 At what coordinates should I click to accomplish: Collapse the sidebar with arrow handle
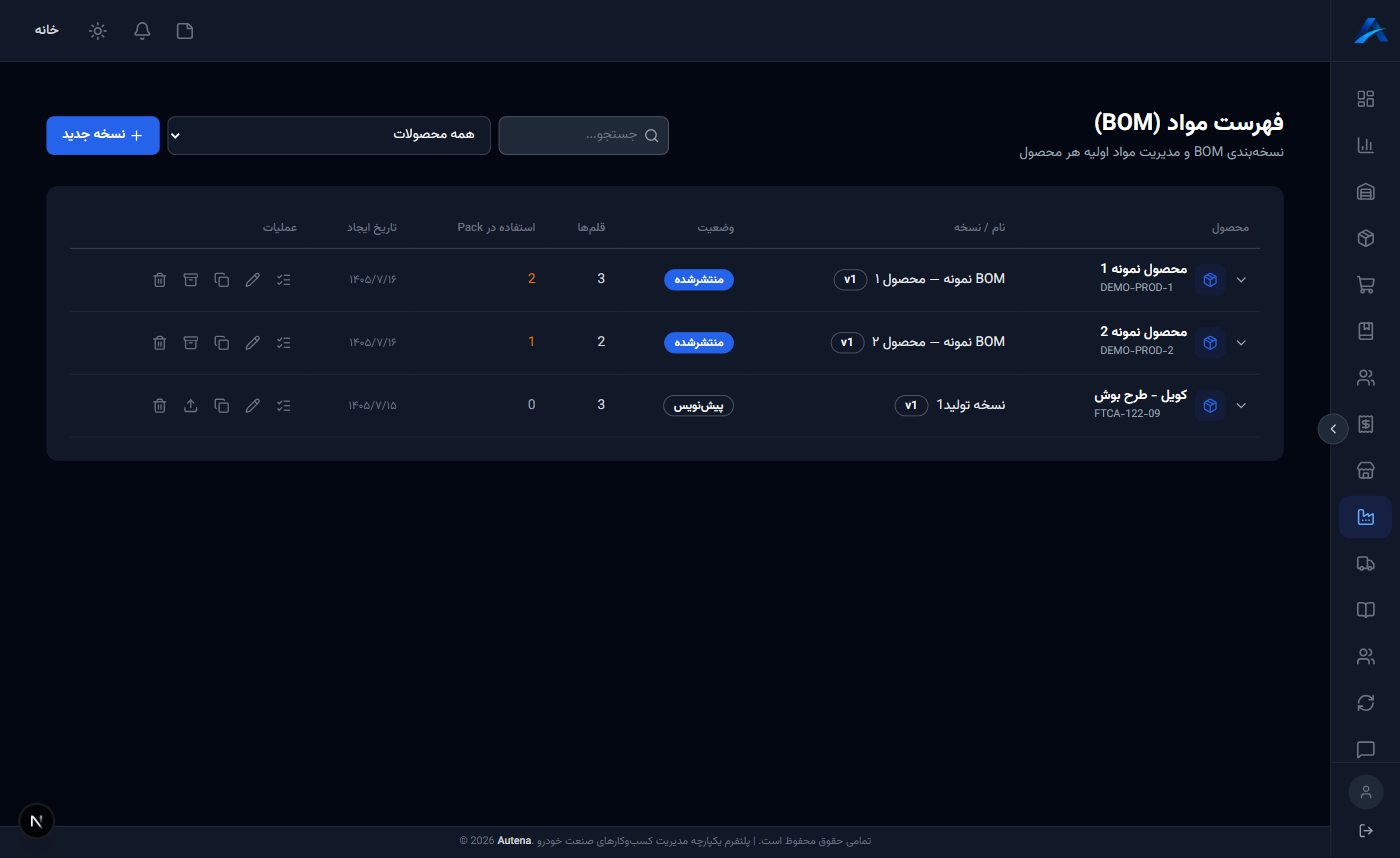(1333, 428)
